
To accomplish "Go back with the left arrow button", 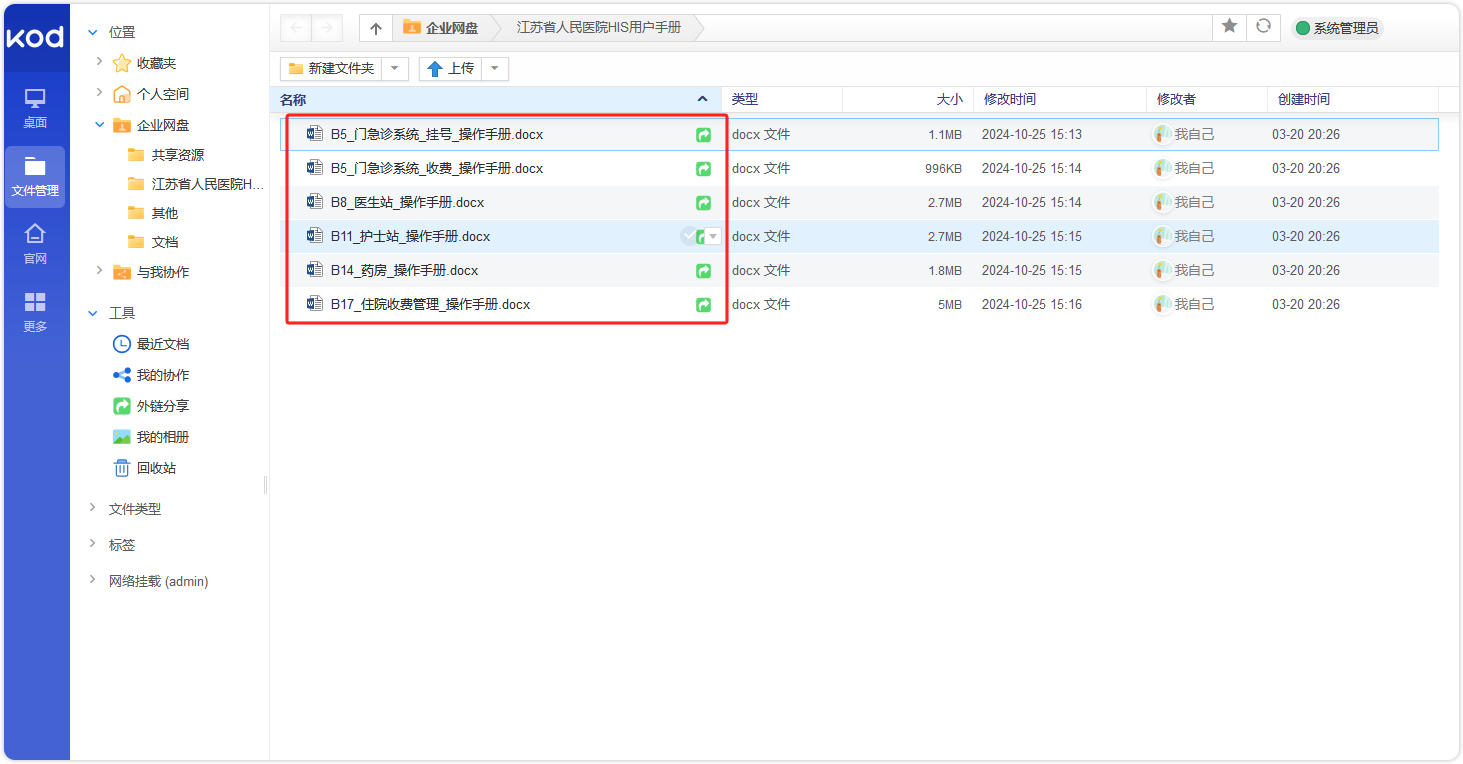I will [296, 28].
